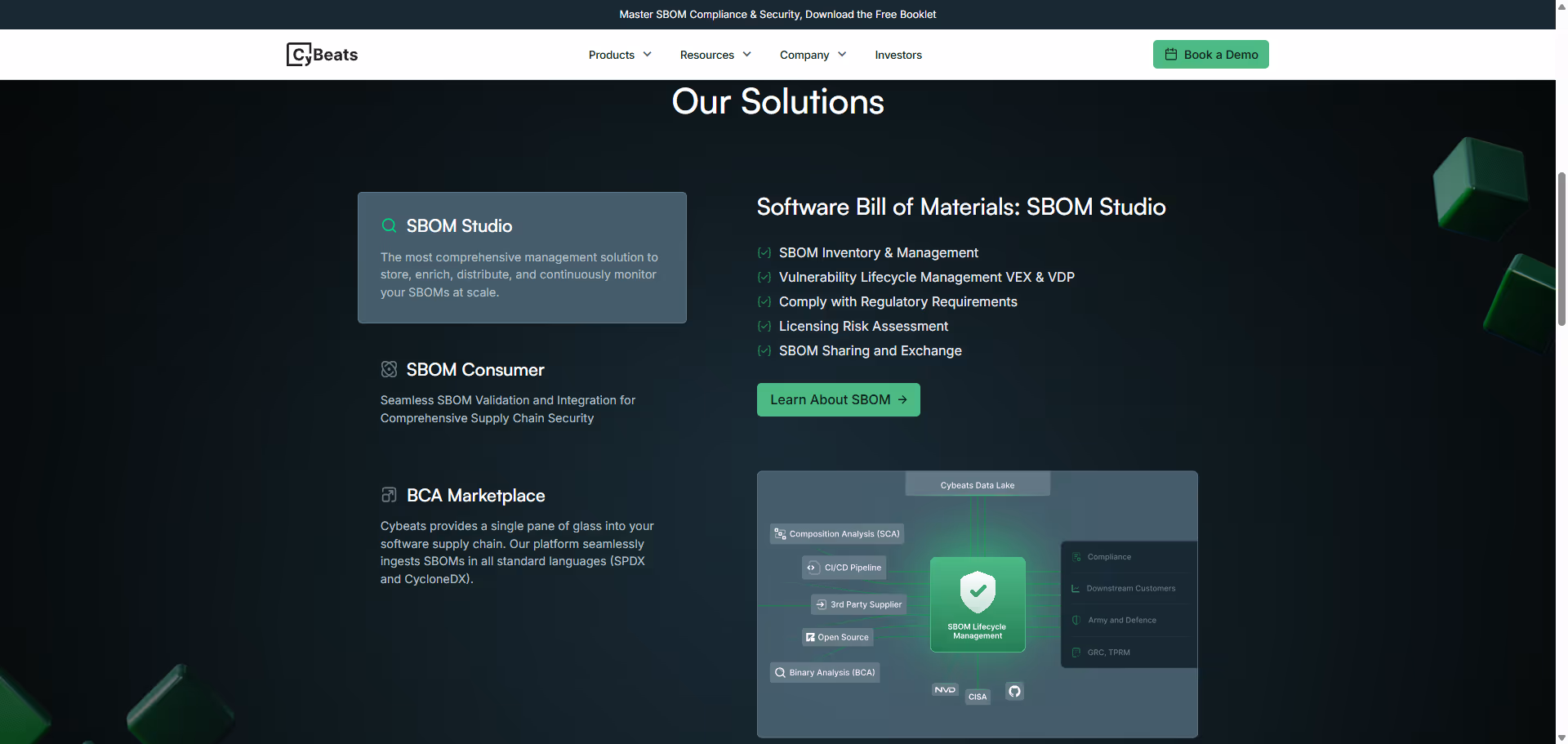1568x744 pixels.
Task: Click the check icon beside Licensing Risk Assessment
Action: point(764,327)
